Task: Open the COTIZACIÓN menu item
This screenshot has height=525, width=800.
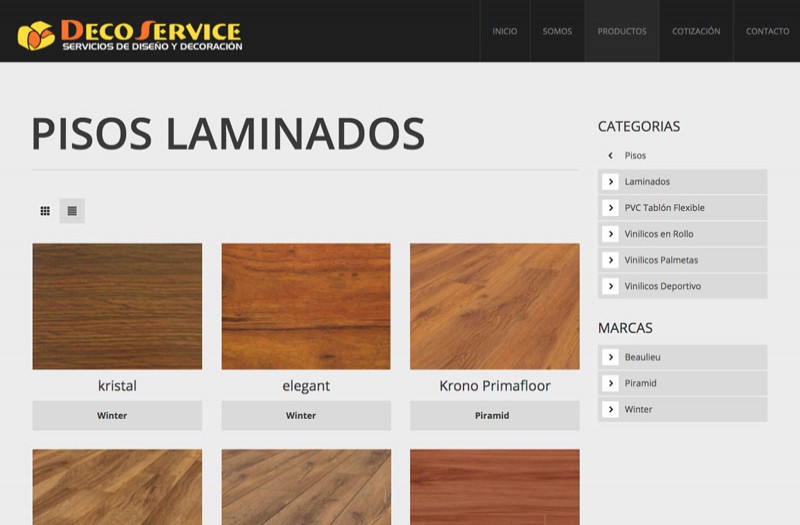Action: coord(696,31)
